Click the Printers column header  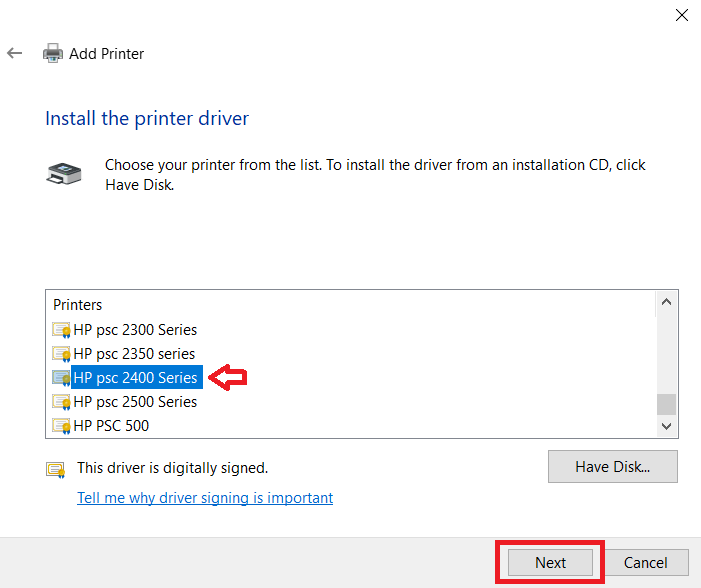tap(77, 305)
